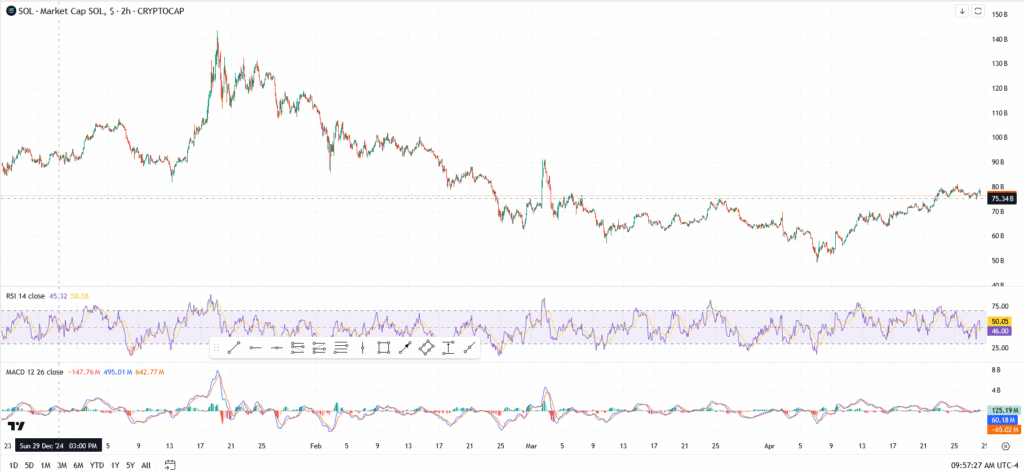Screen dimensions: 1024x472
Task: Click the All range button
Action: click(146, 465)
